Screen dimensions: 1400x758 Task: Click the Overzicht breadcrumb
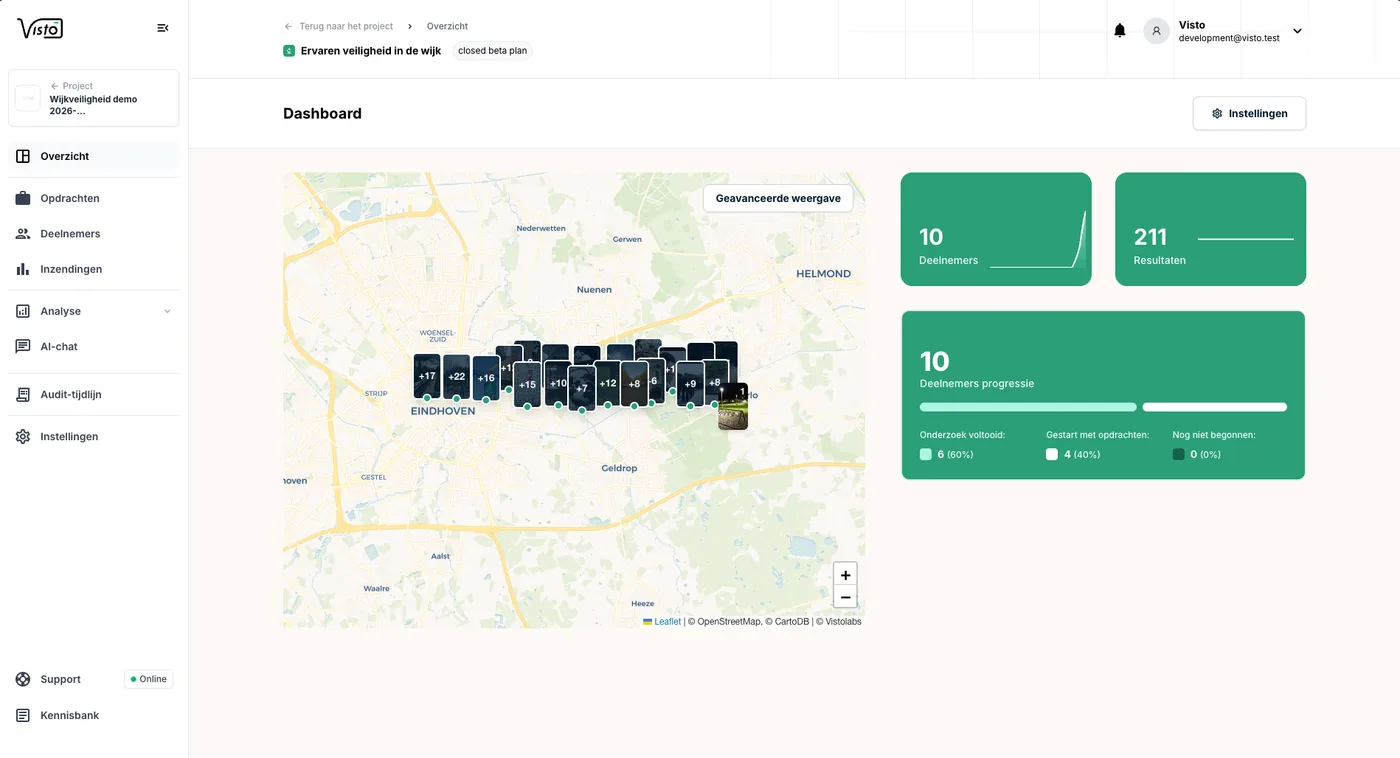(x=447, y=26)
